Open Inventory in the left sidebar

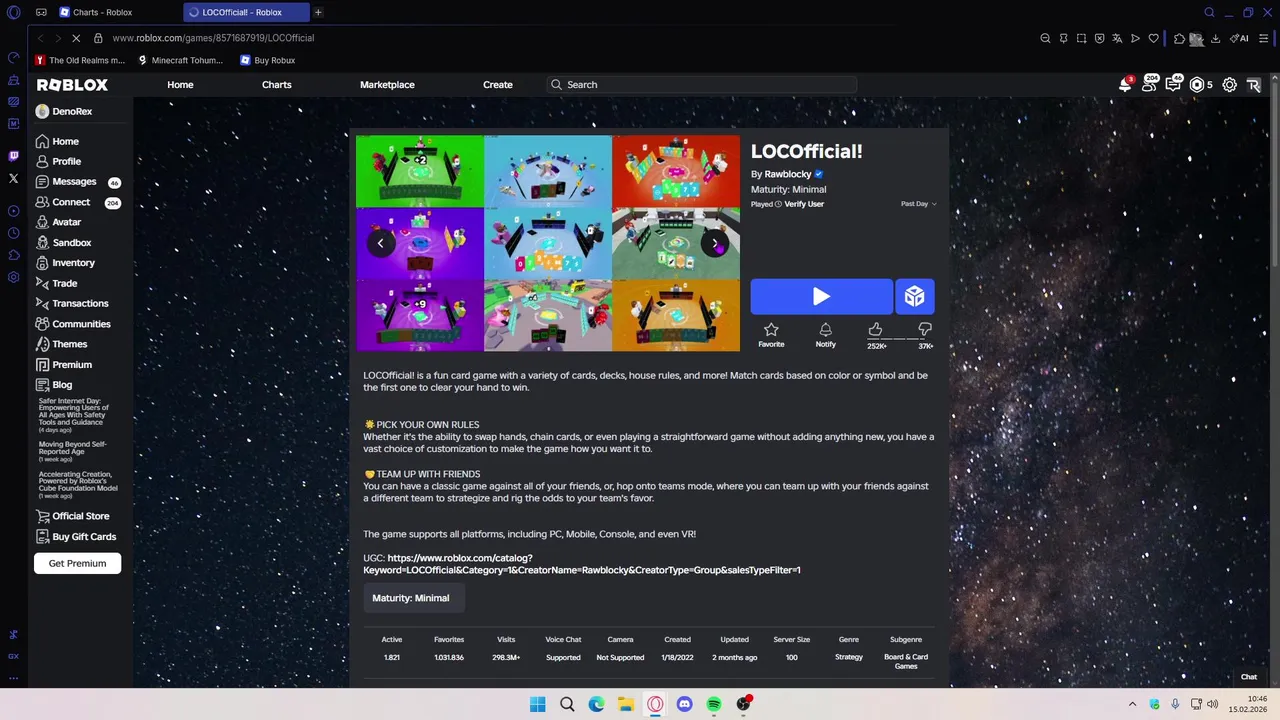tap(65, 263)
